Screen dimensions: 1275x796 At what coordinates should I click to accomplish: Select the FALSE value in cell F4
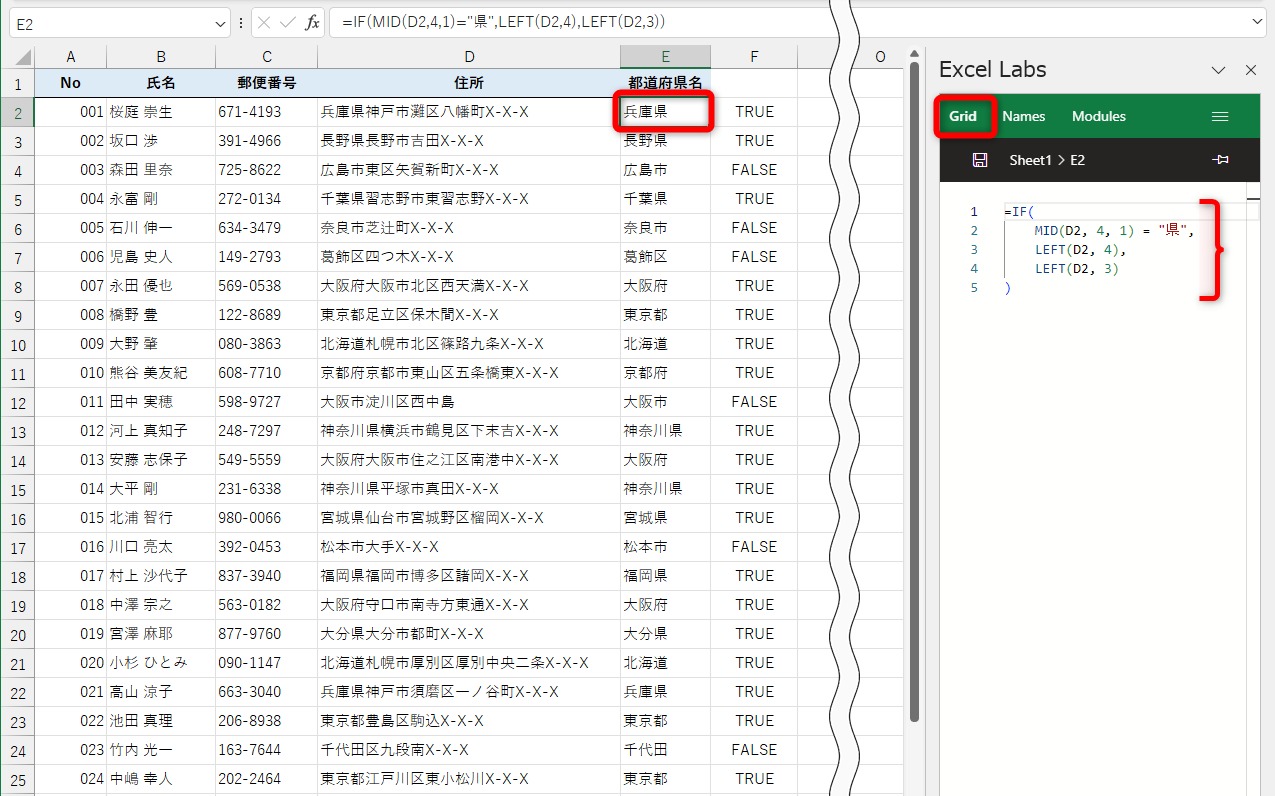(x=754, y=169)
